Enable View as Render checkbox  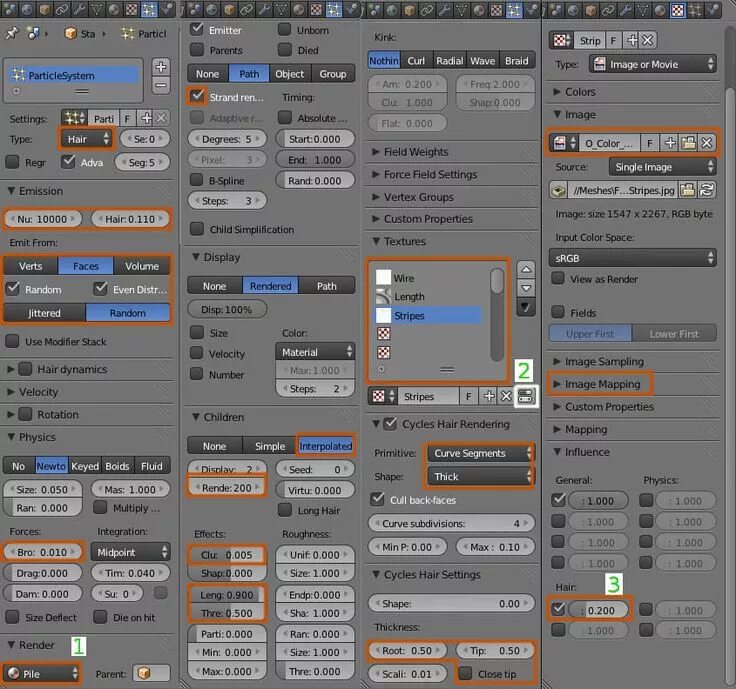[x=558, y=278]
